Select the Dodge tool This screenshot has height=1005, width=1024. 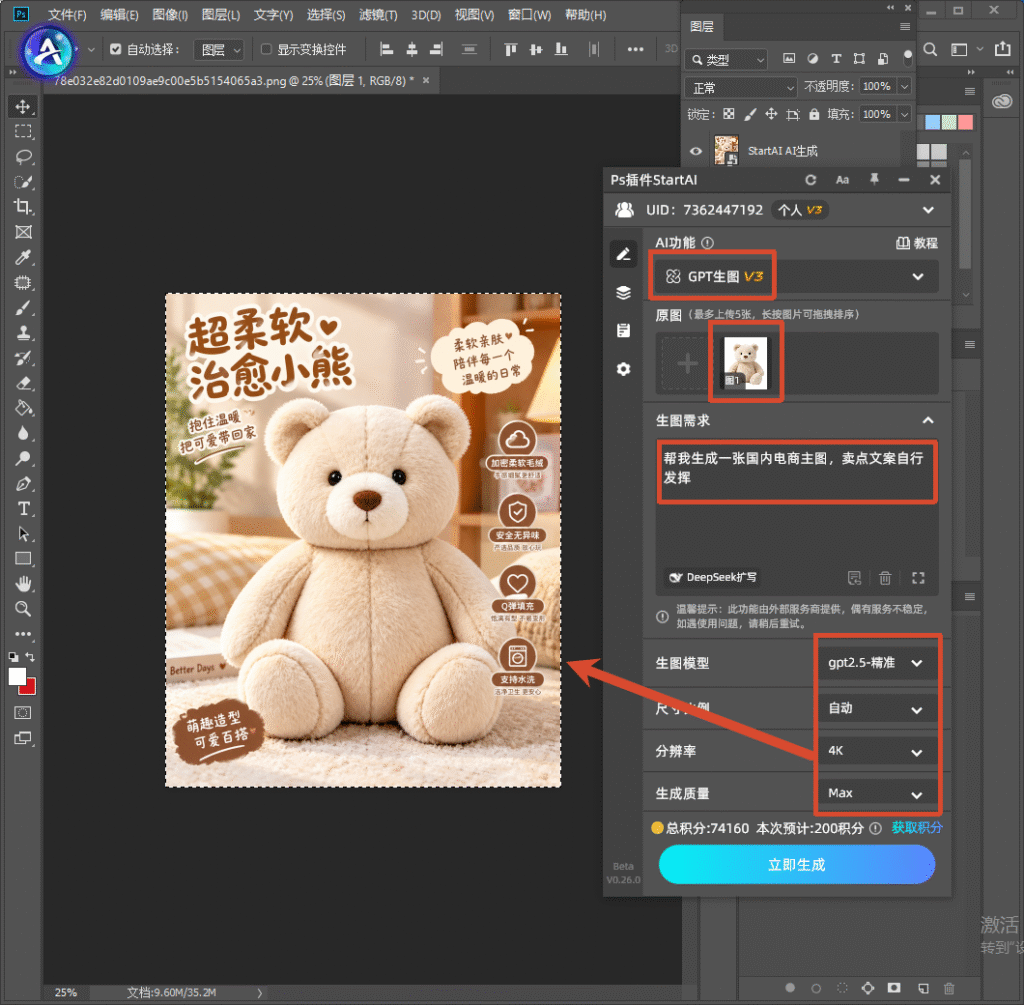tap(23, 458)
